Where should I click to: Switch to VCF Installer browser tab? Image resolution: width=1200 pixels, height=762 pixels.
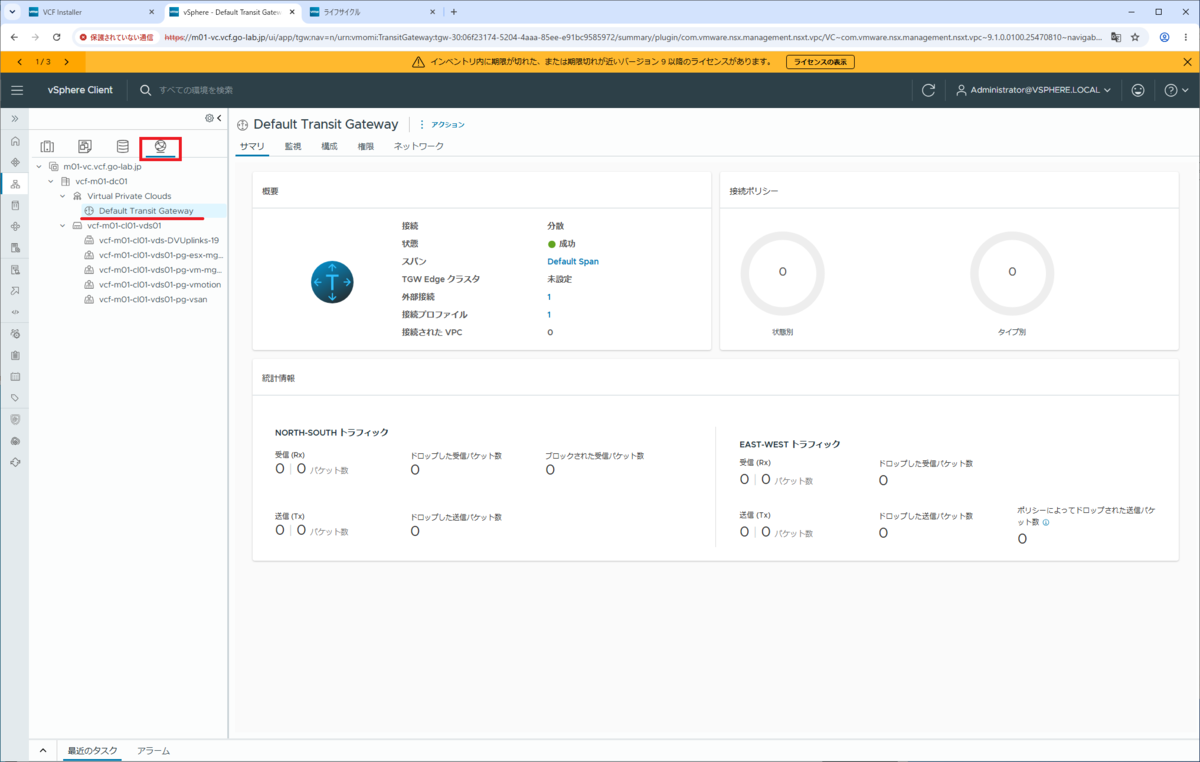[90, 12]
